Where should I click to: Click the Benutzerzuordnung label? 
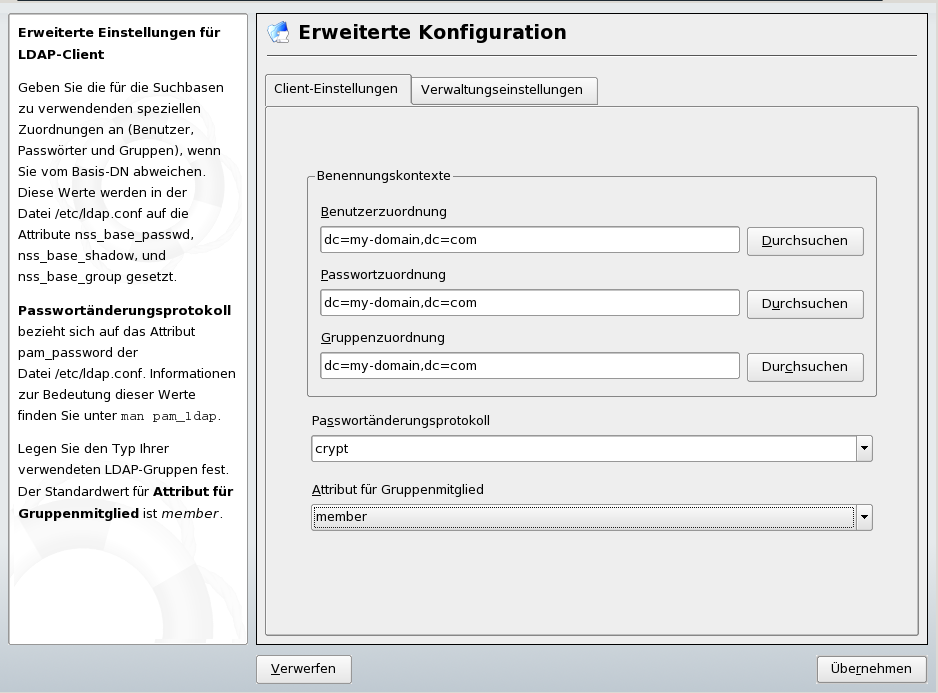384,212
